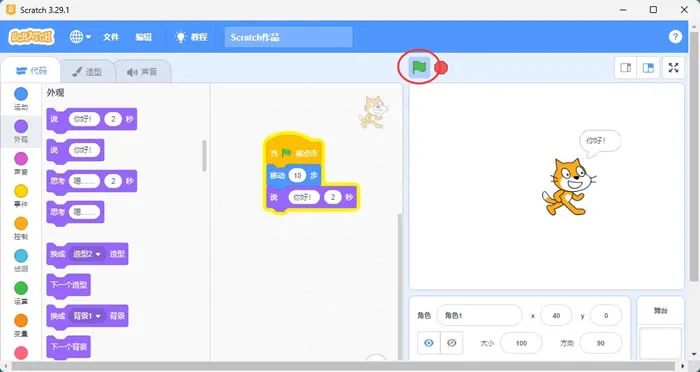Click the Scratch作品 project title field
The width and height of the screenshot is (700, 372).
288,37
